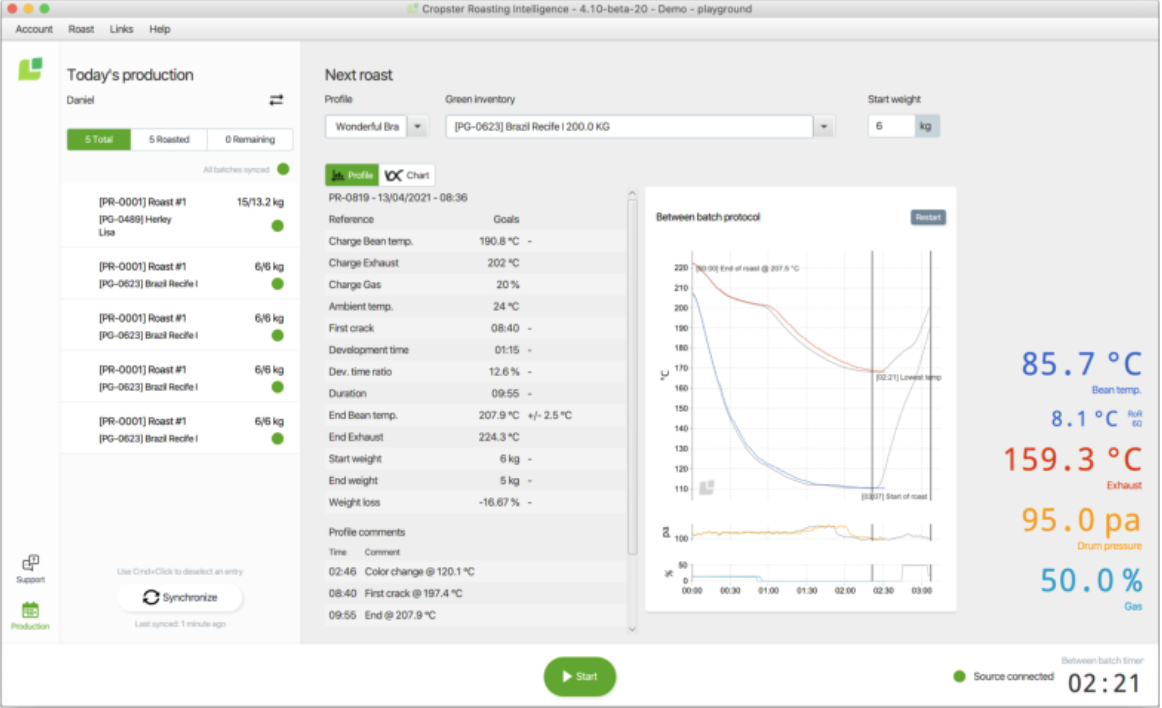Screen dimensions: 1162x708
Task: Click the kg unit button
Action: pos(927,126)
